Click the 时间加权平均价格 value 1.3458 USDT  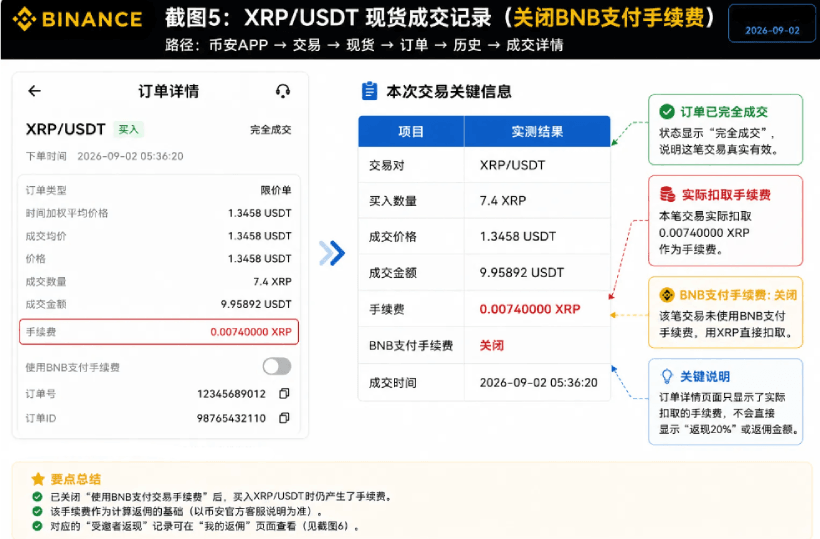point(260,213)
